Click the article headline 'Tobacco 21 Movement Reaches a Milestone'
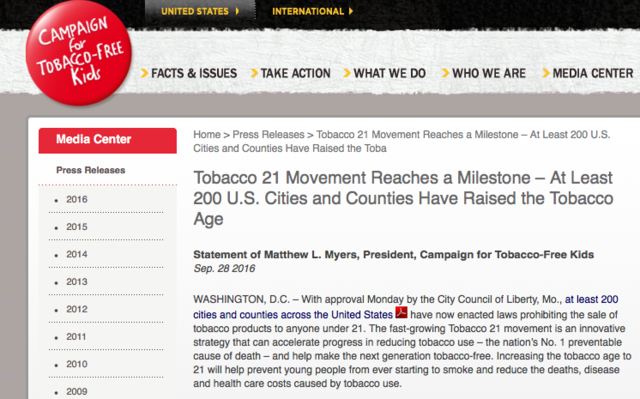 tap(403, 198)
